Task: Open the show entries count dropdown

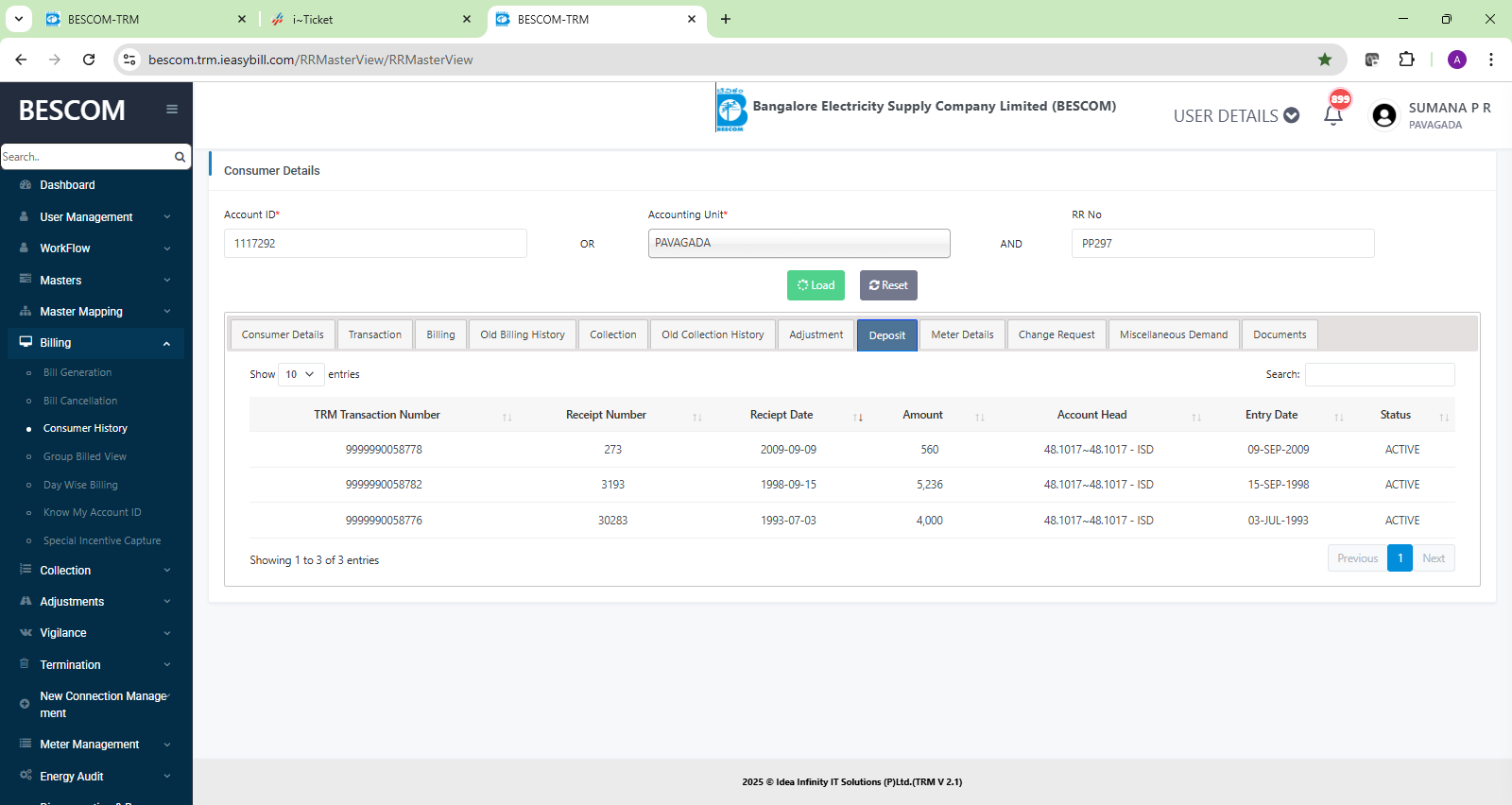Action: click(x=301, y=374)
